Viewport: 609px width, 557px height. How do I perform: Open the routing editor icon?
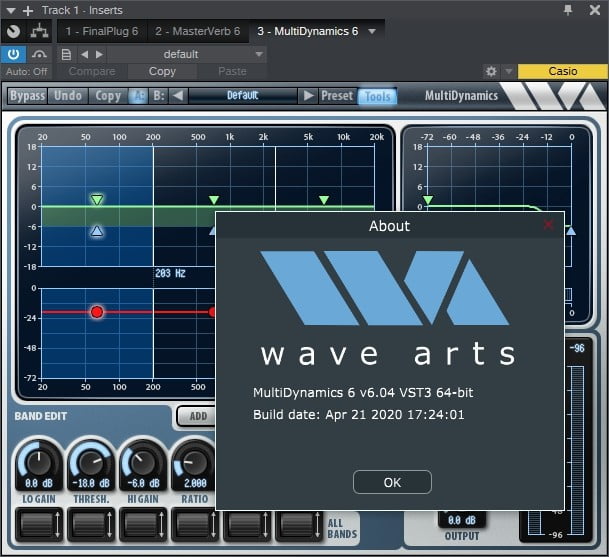point(40,31)
